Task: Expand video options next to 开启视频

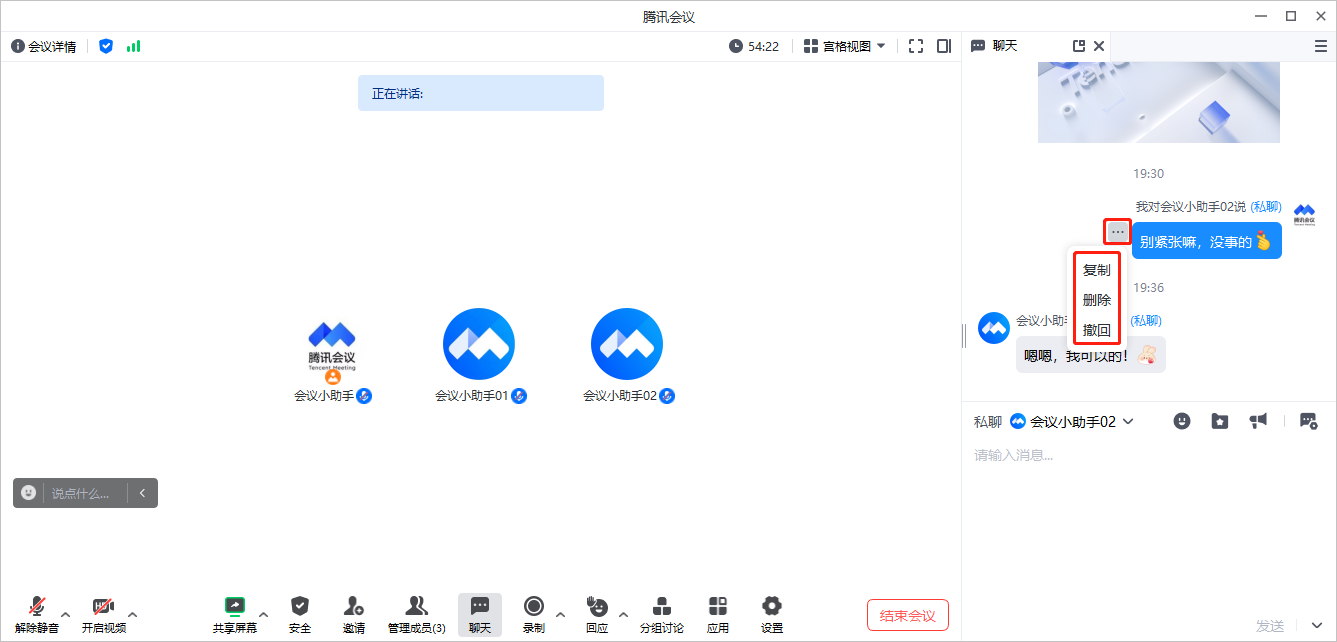Action: pos(133,614)
